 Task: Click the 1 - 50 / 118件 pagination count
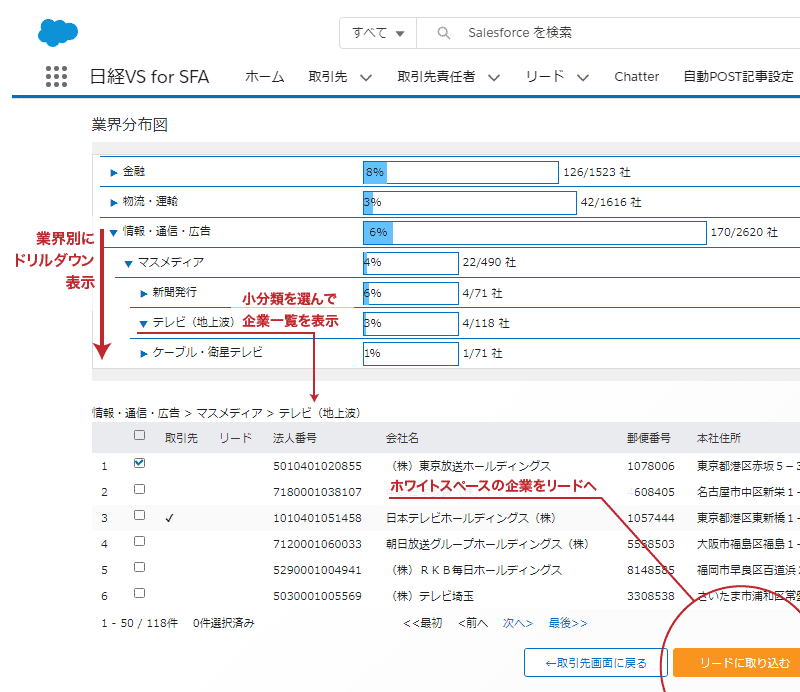click(x=139, y=623)
